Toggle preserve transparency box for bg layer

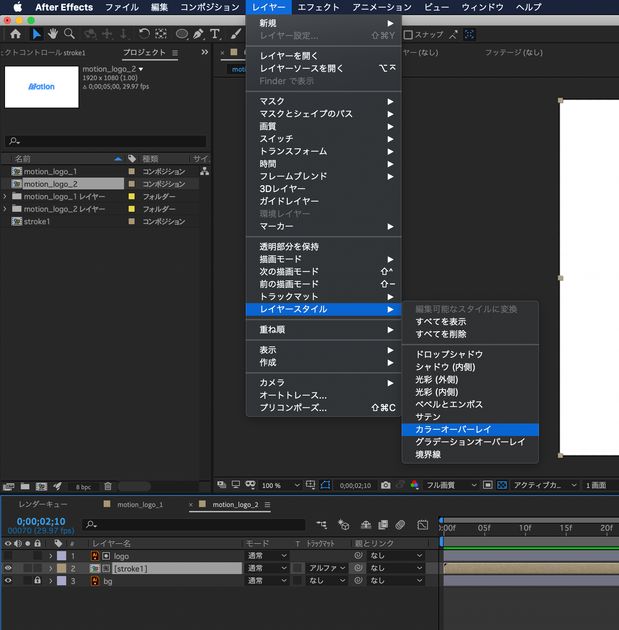[x=298, y=581]
